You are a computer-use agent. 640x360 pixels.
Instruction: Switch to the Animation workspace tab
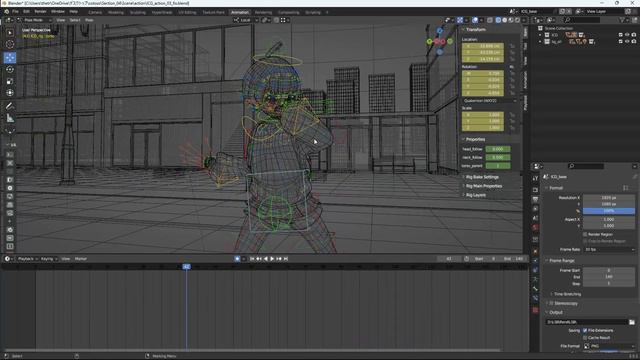coord(240,12)
